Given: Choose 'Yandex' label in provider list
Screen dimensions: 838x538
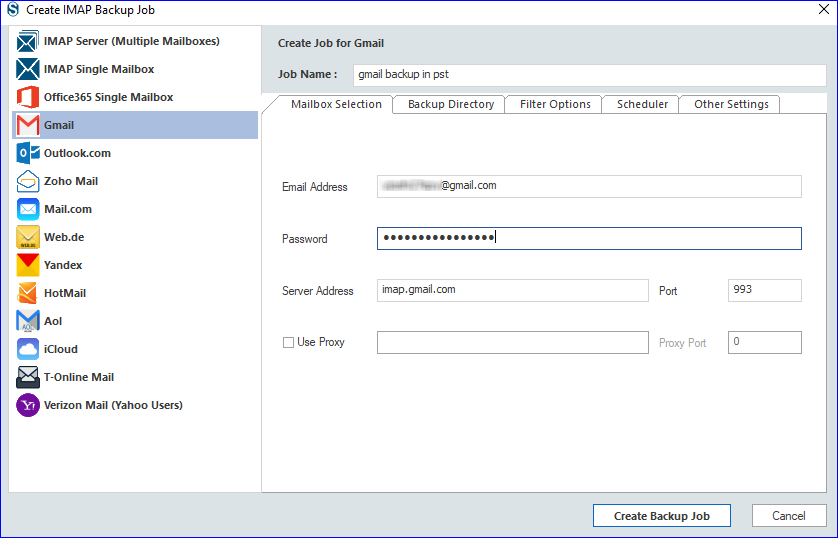Looking at the screenshot, I should (63, 265).
